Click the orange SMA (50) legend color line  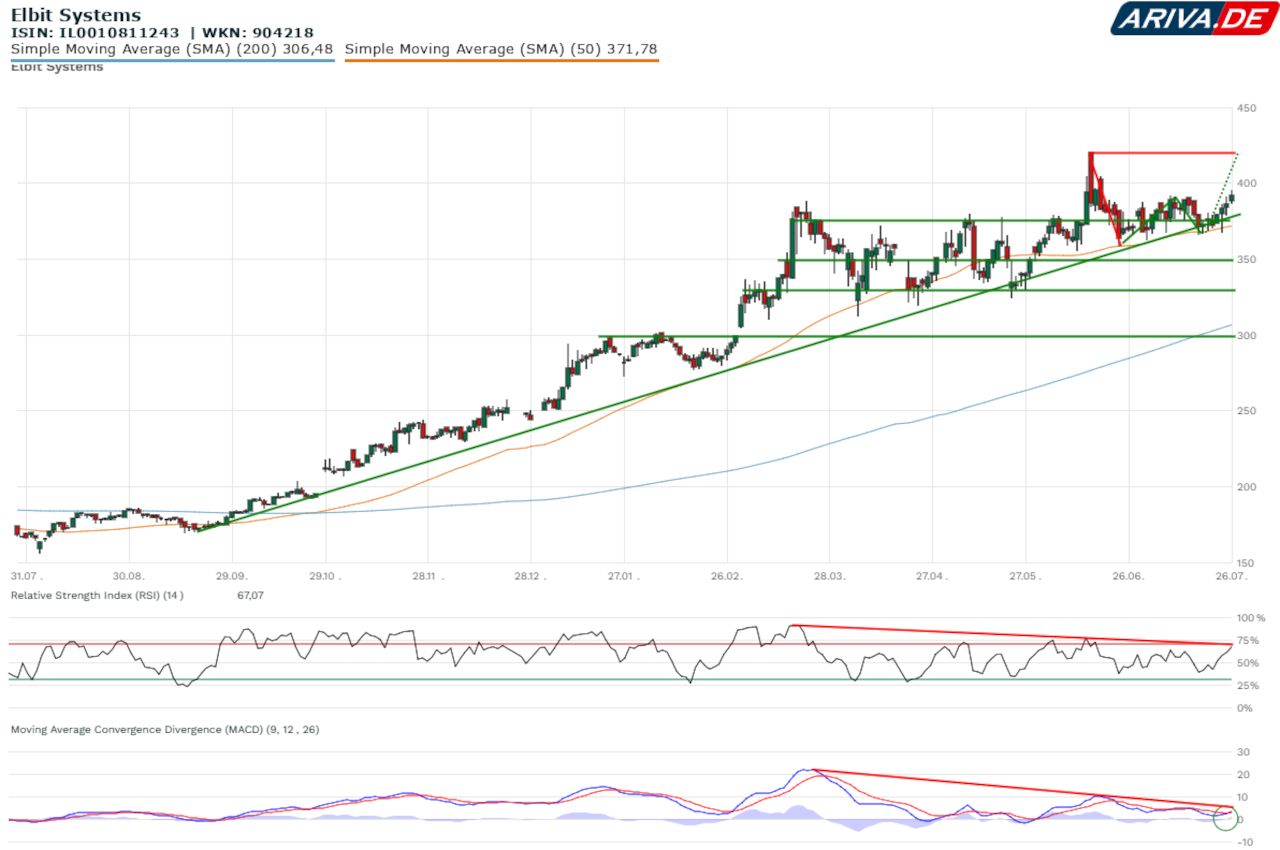tap(502, 60)
